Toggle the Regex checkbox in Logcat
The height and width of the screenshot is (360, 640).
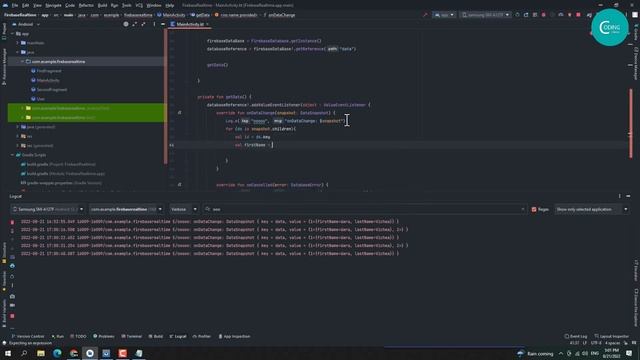pyautogui.click(x=534, y=209)
